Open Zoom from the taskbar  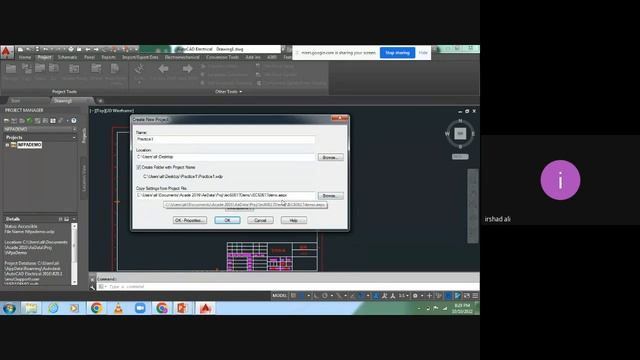[x=140, y=308]
